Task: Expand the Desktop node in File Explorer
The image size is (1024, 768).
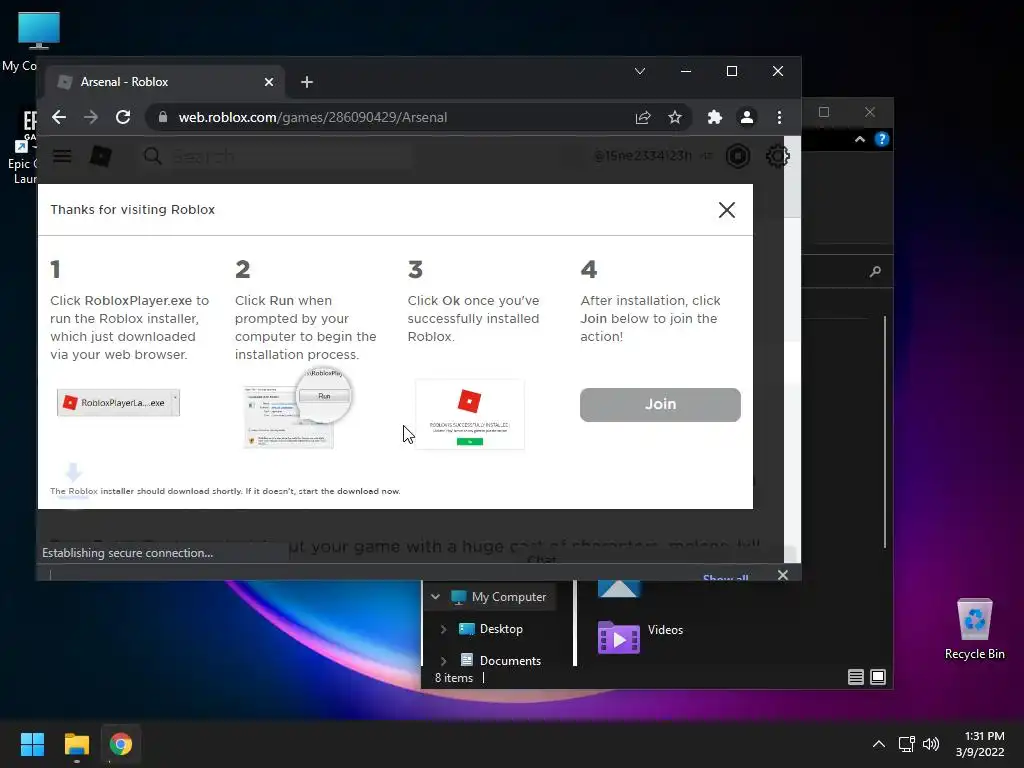Action: pyautogui.click(x=443, y=629)
